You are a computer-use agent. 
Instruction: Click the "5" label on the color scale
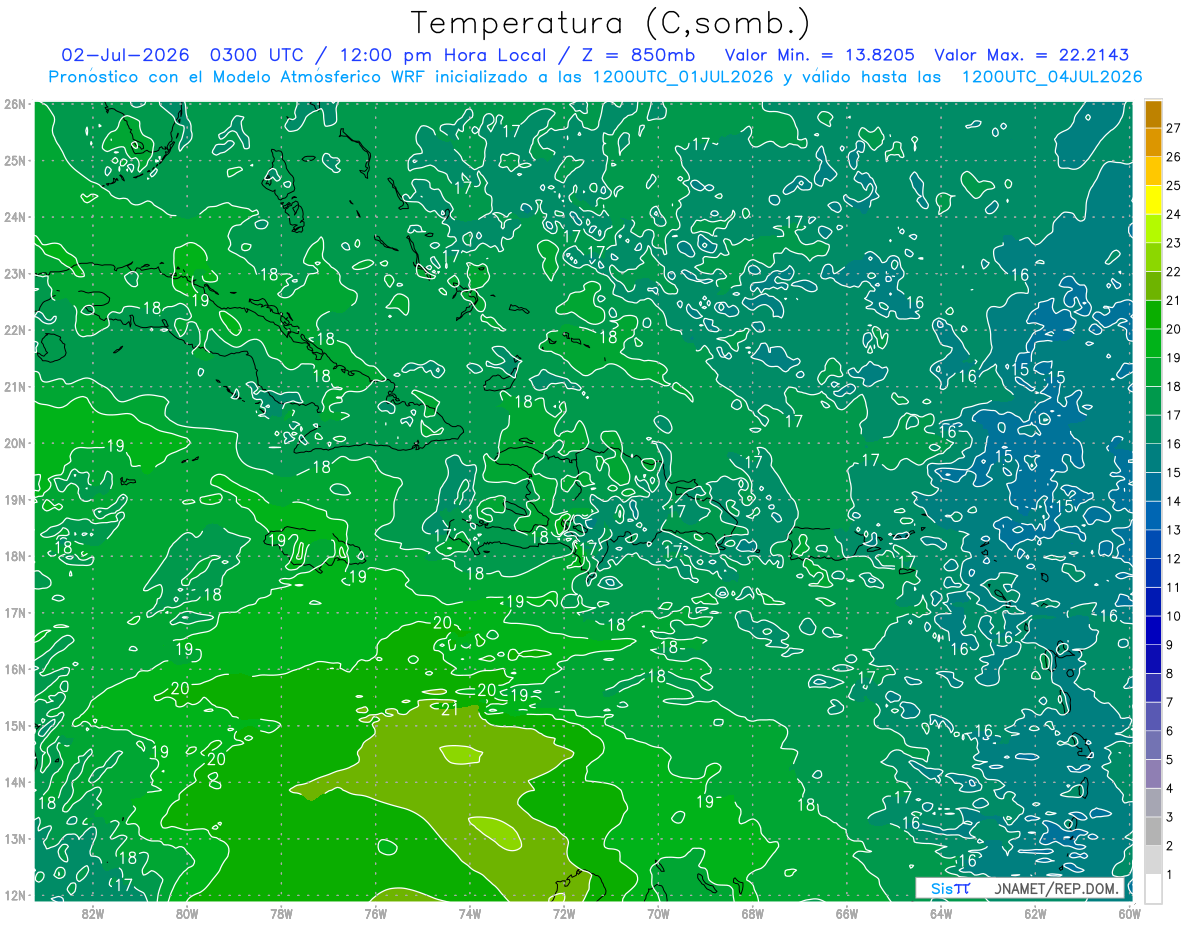[1171, 760]
